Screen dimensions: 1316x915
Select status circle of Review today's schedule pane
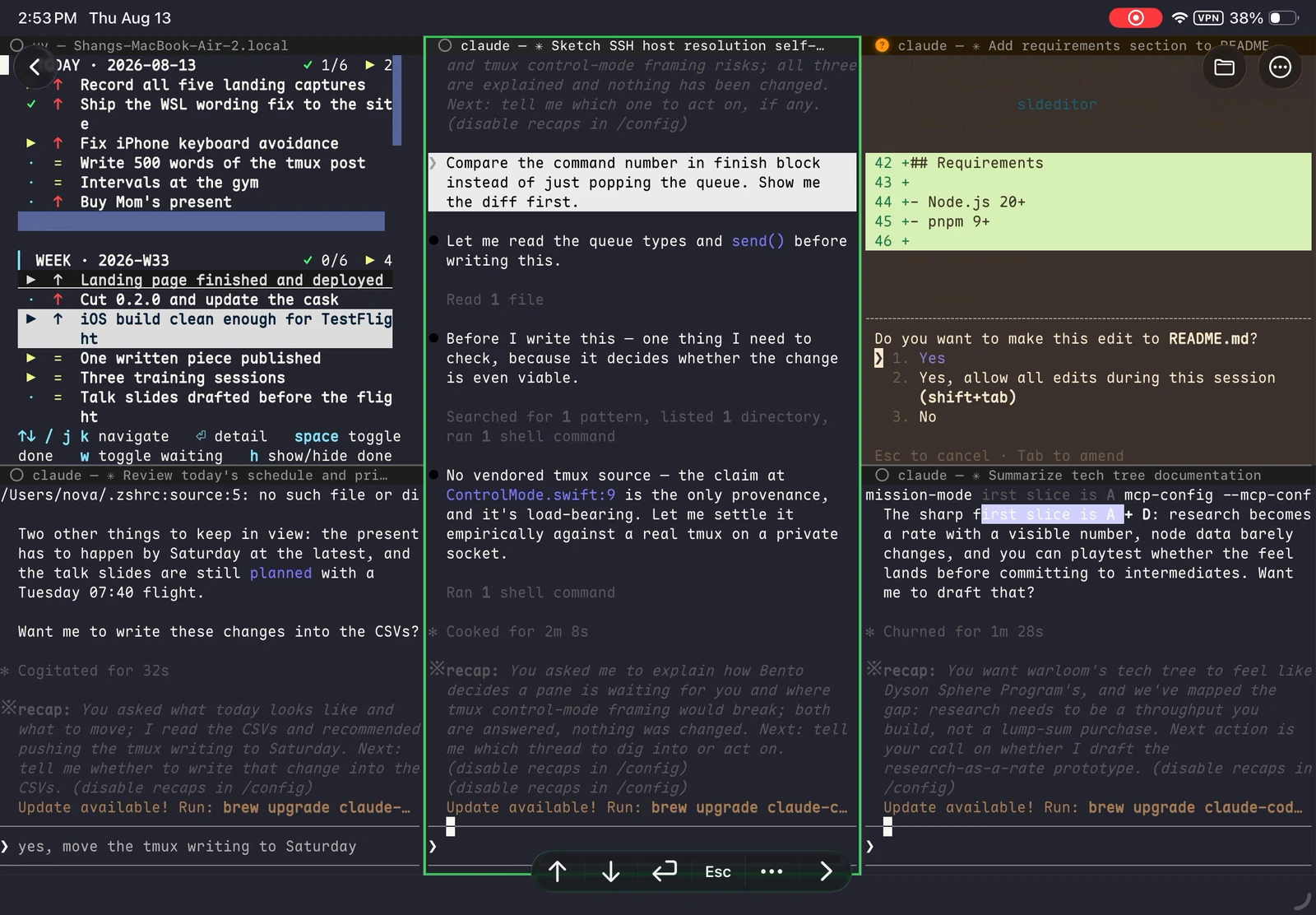16,475
